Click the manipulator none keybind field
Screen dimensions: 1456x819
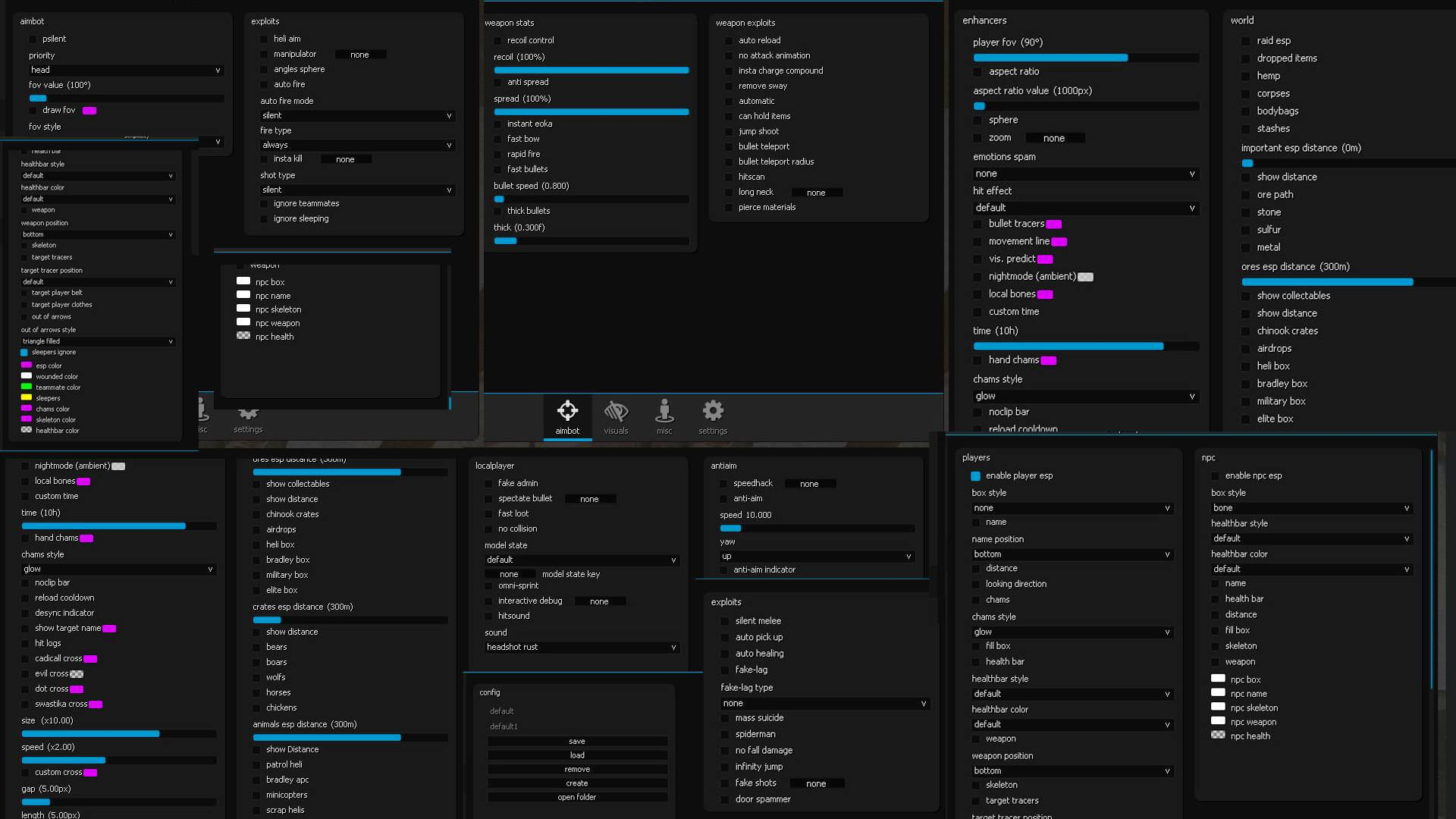click(360, 55)
